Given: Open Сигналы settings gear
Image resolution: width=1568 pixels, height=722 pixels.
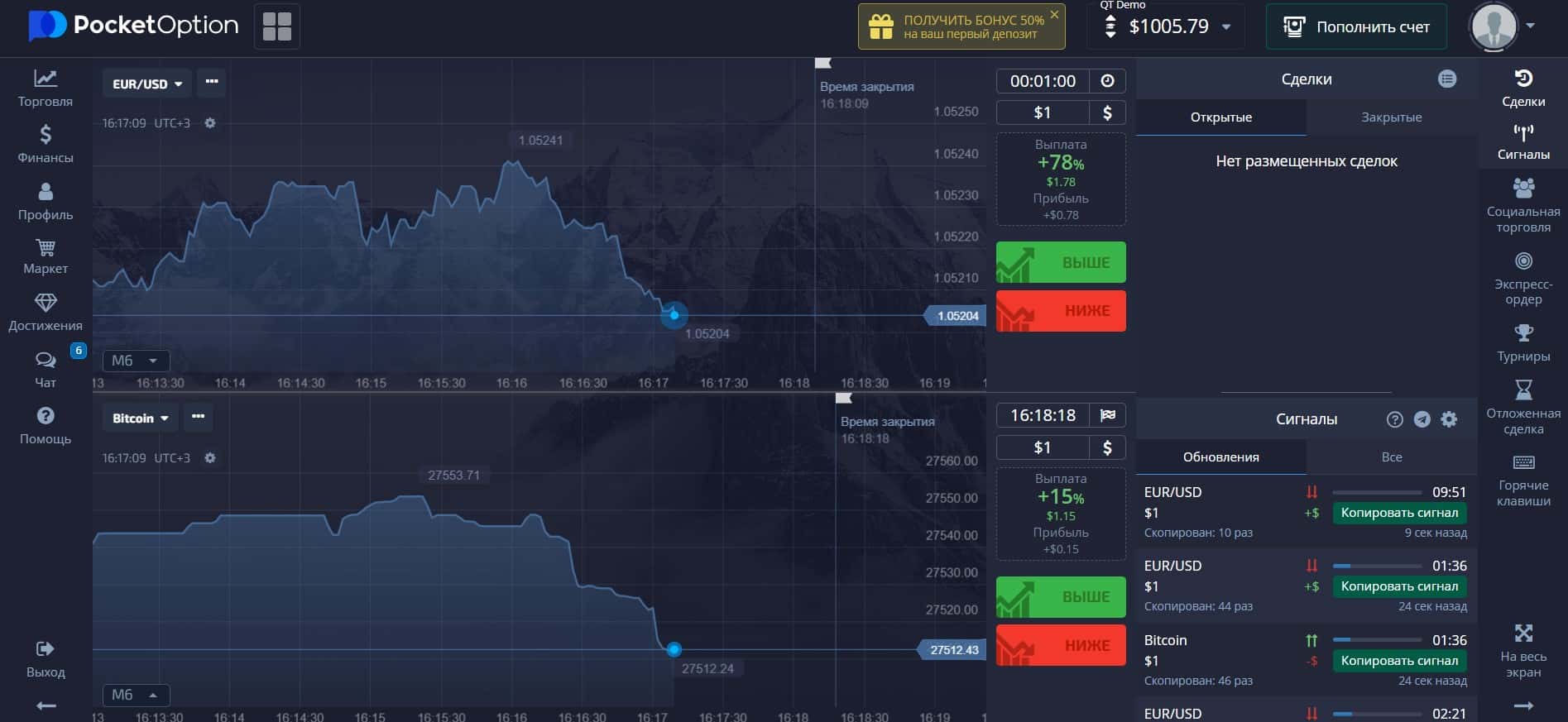Looking at the screenshot, I should pos(1449,419).
